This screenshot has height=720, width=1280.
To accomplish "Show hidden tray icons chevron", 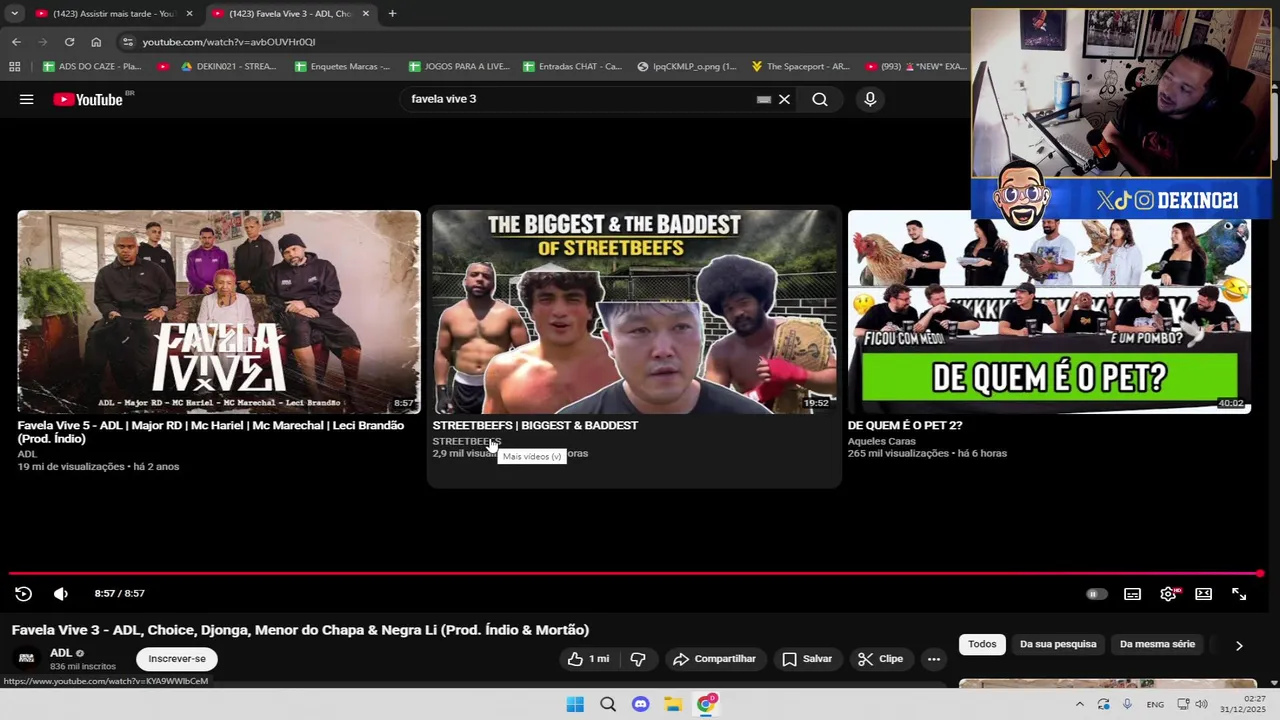I will pyautogui.click(x=1079, y=704).
